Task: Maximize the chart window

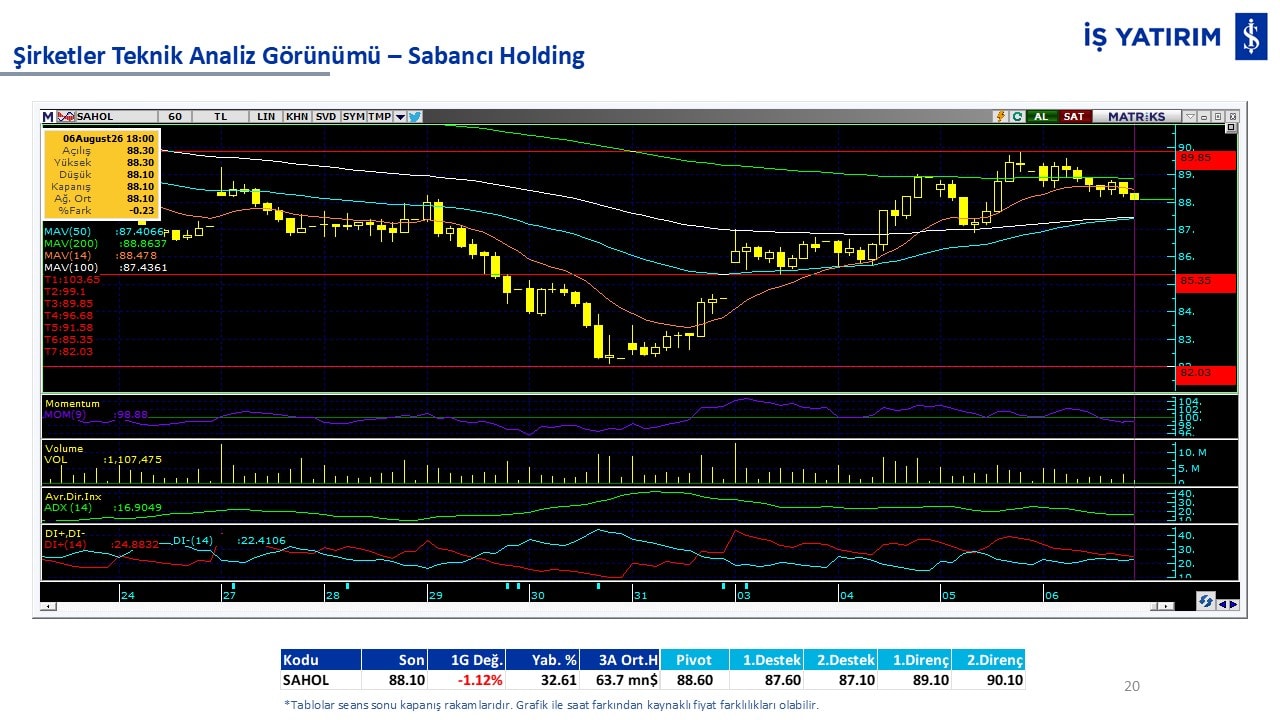Action: pos(1218,116)
